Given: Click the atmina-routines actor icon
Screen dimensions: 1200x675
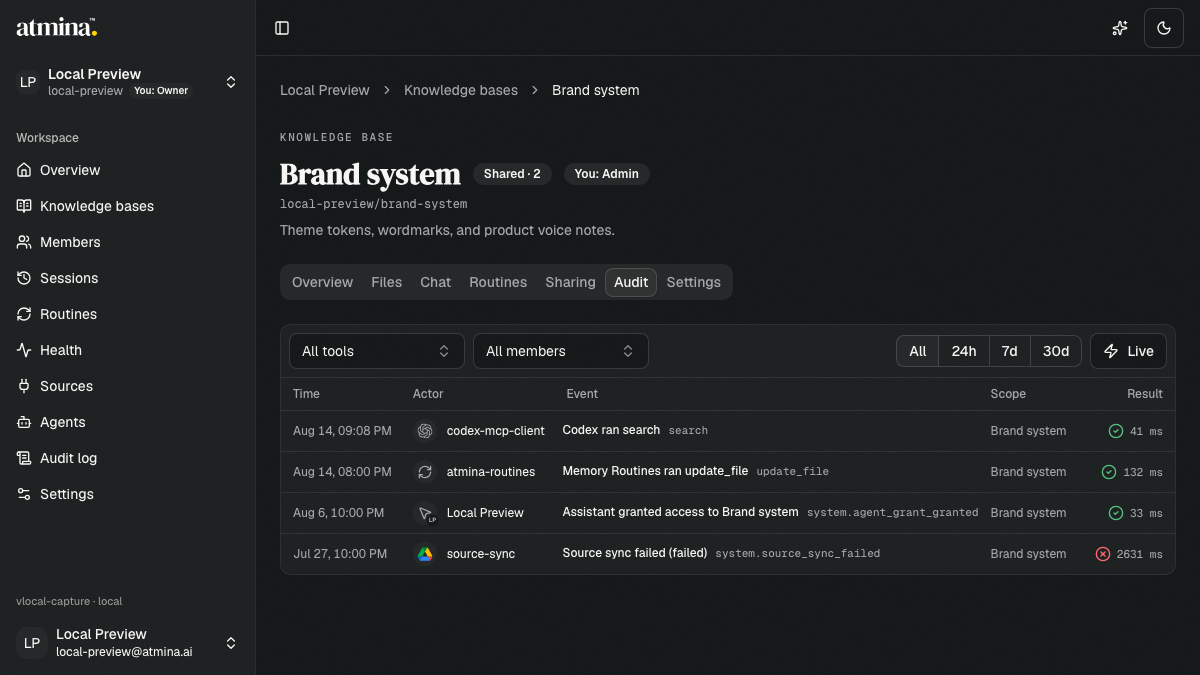Looking at the screenshot, I should click(x=425, y=472).
